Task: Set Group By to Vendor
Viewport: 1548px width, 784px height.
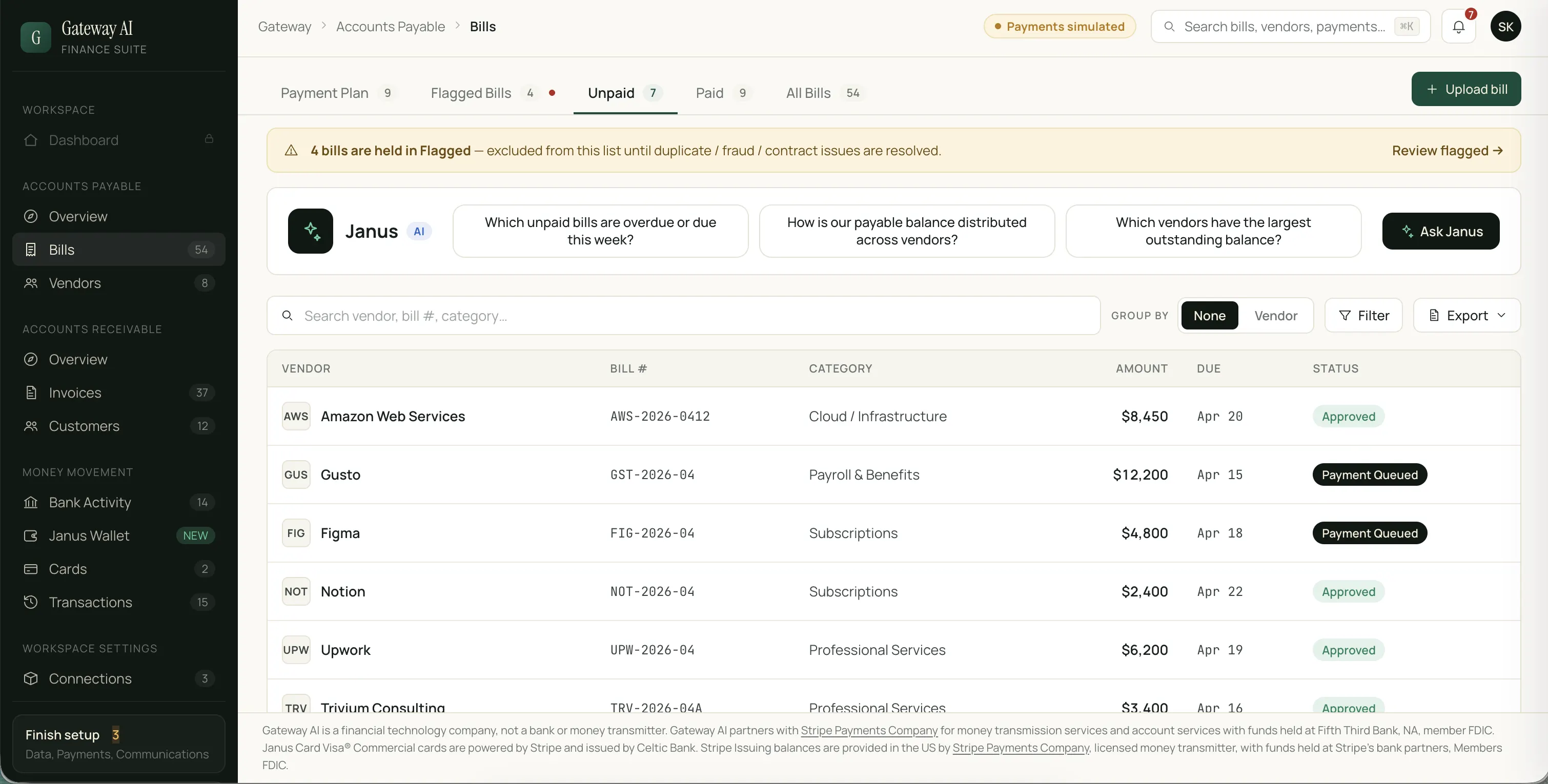Action: pos(1275,316)
